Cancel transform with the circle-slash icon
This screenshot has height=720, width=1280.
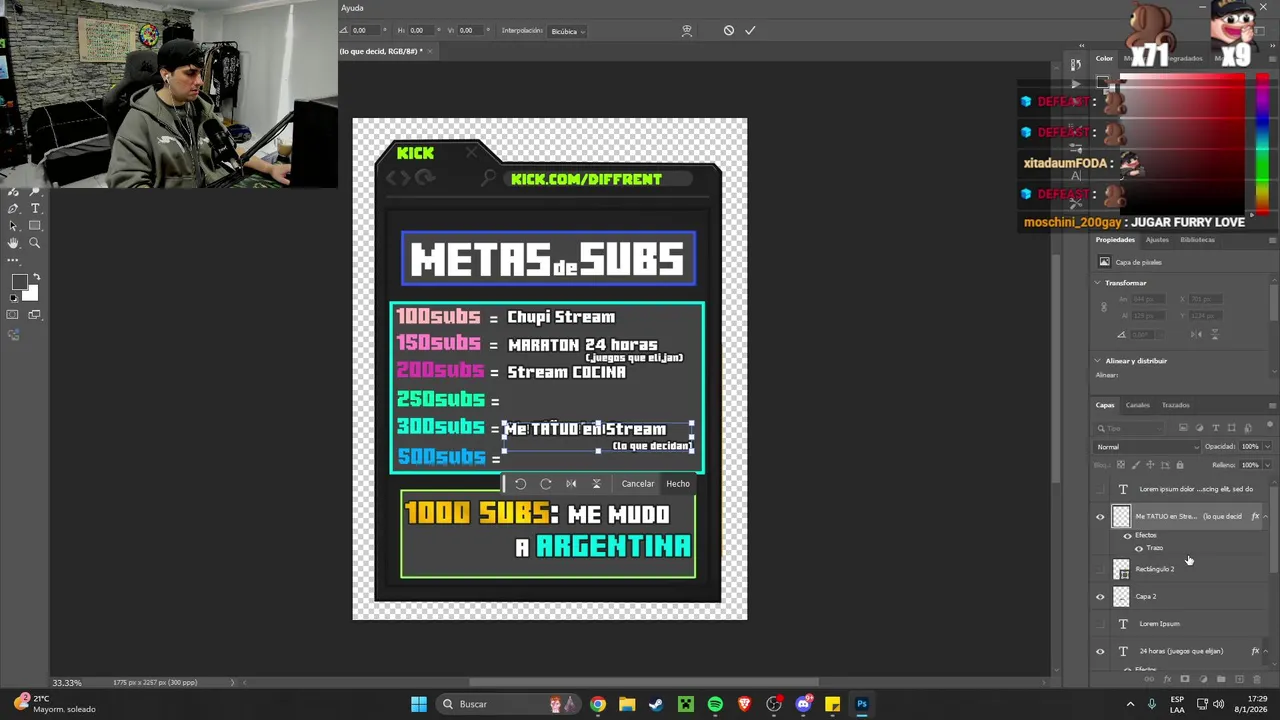[729, 31]
